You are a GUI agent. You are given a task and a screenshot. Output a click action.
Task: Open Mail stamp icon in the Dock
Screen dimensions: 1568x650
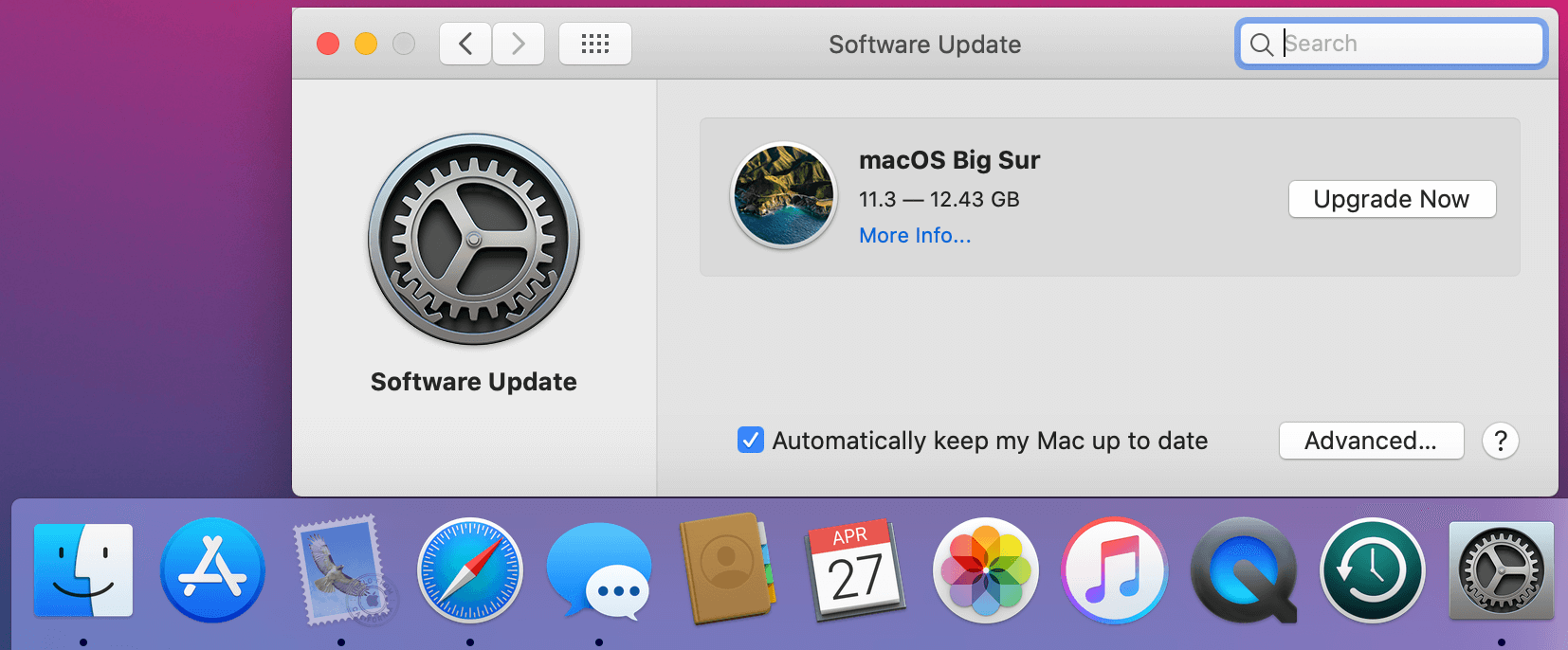tap(341, 570)
